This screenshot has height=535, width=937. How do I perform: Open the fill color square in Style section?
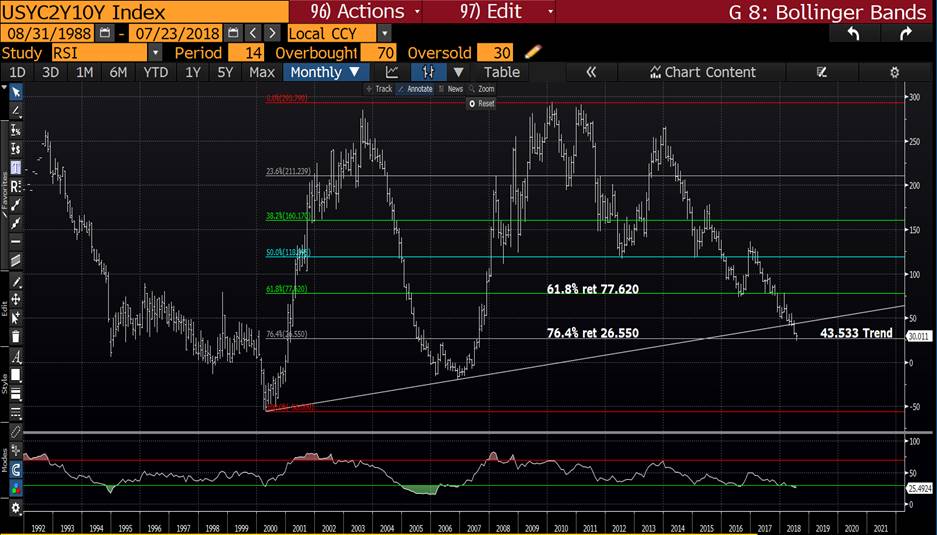(16, 375)
